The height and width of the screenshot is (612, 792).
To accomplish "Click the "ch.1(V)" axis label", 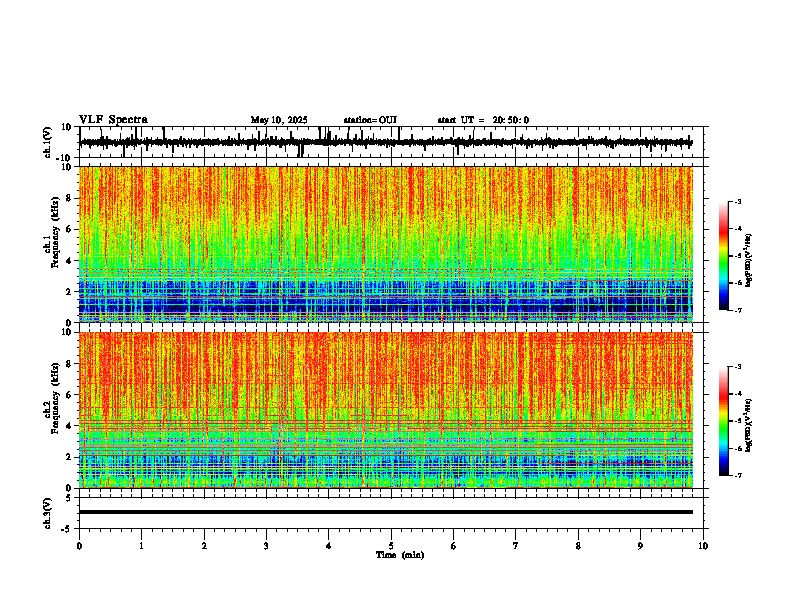I will pyautogui.click(x=48, y=142).
